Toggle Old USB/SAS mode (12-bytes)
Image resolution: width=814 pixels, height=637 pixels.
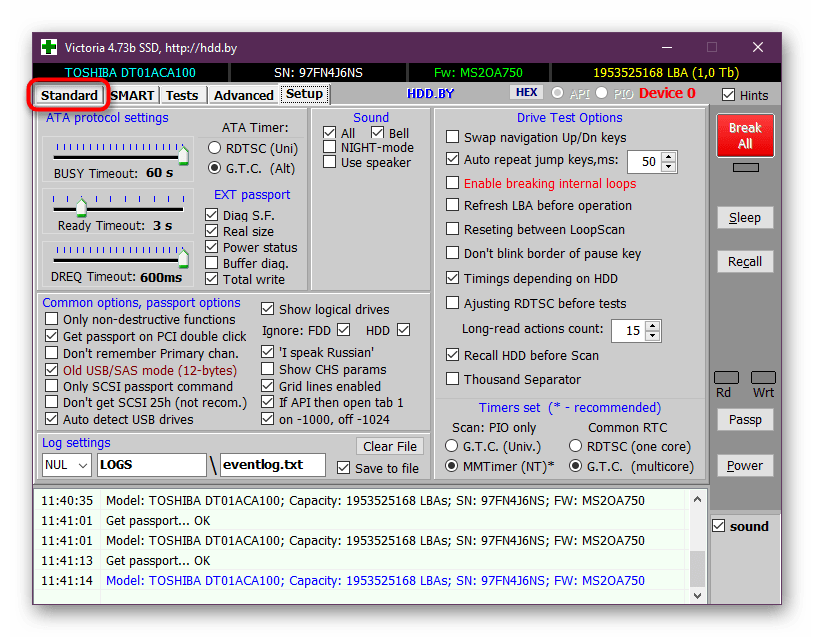coord(51,370)
